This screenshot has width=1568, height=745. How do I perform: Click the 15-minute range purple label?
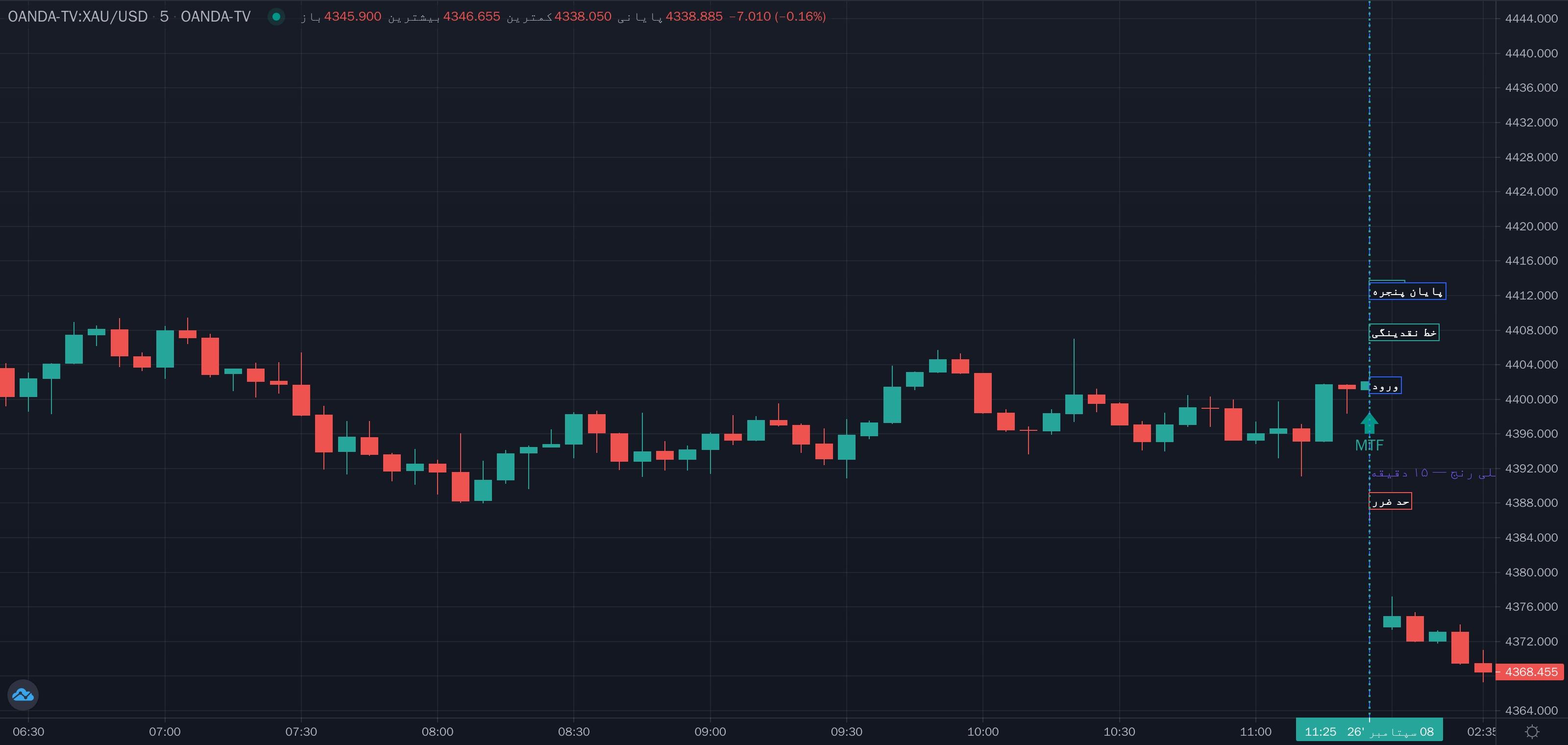tap(1433, 473)
